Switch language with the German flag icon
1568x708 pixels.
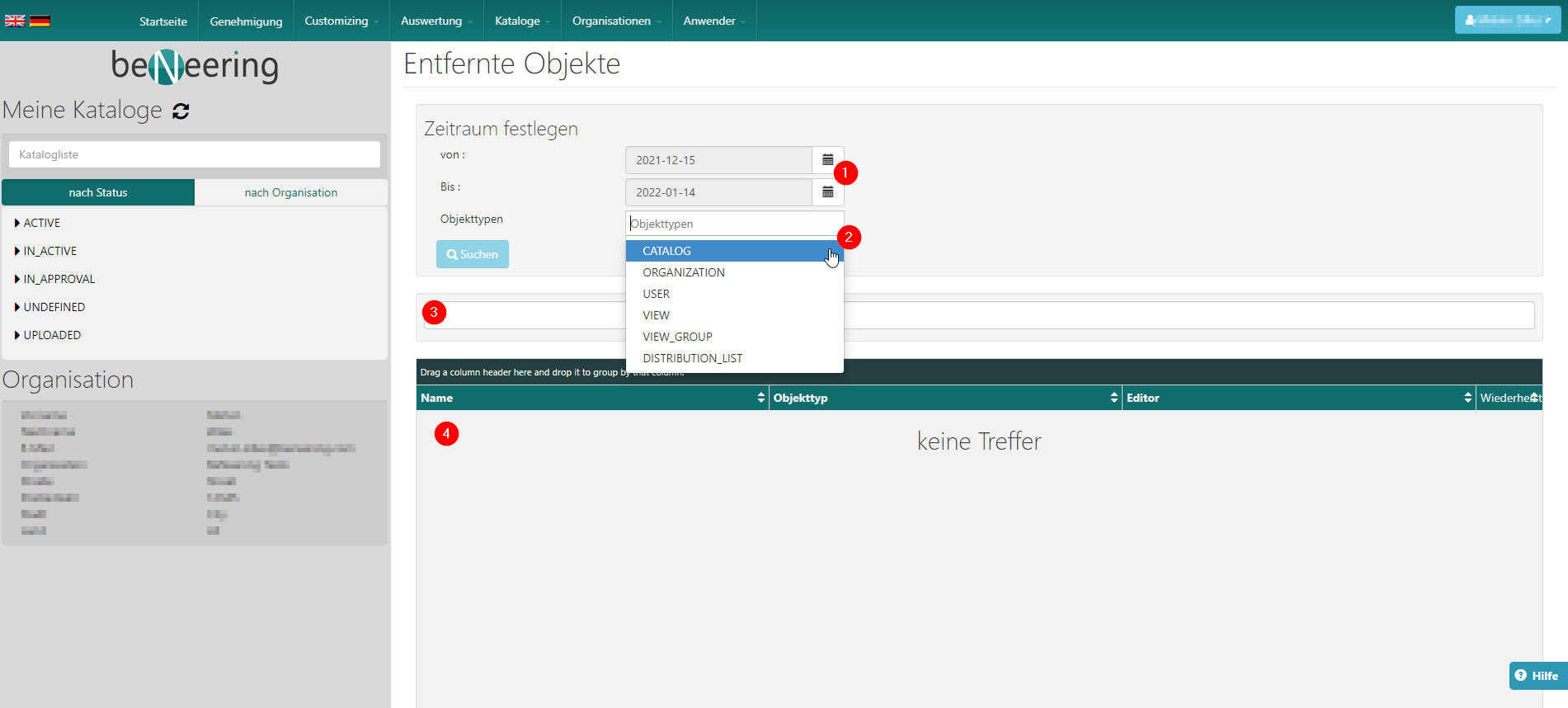tap(40, 21)
